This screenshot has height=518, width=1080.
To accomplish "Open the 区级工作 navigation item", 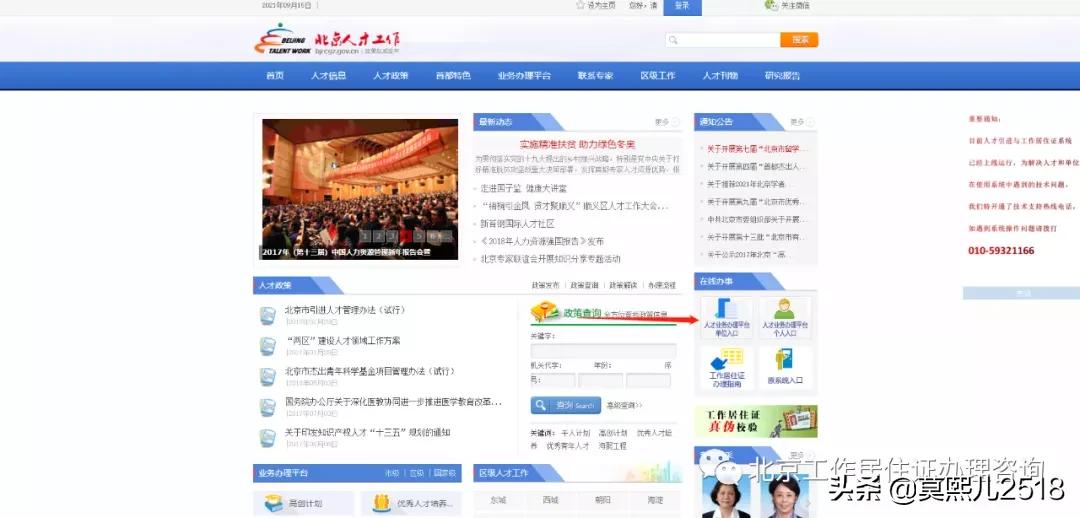I will [658, 76].
